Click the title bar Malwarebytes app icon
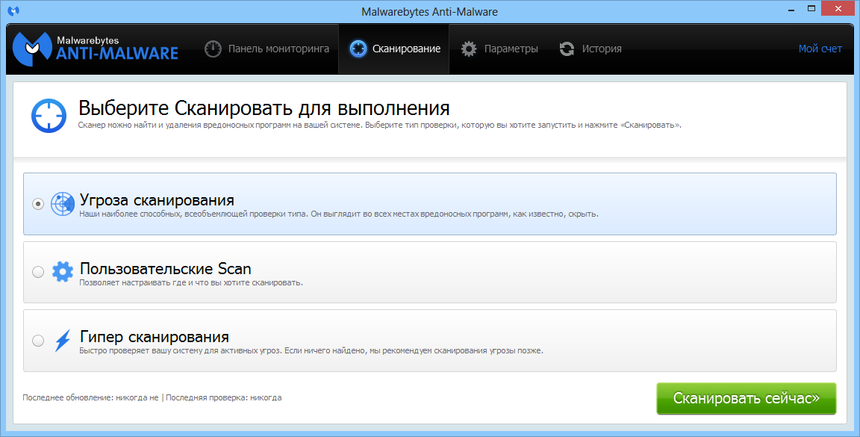860x437 pixels. (x=14, y=10)
